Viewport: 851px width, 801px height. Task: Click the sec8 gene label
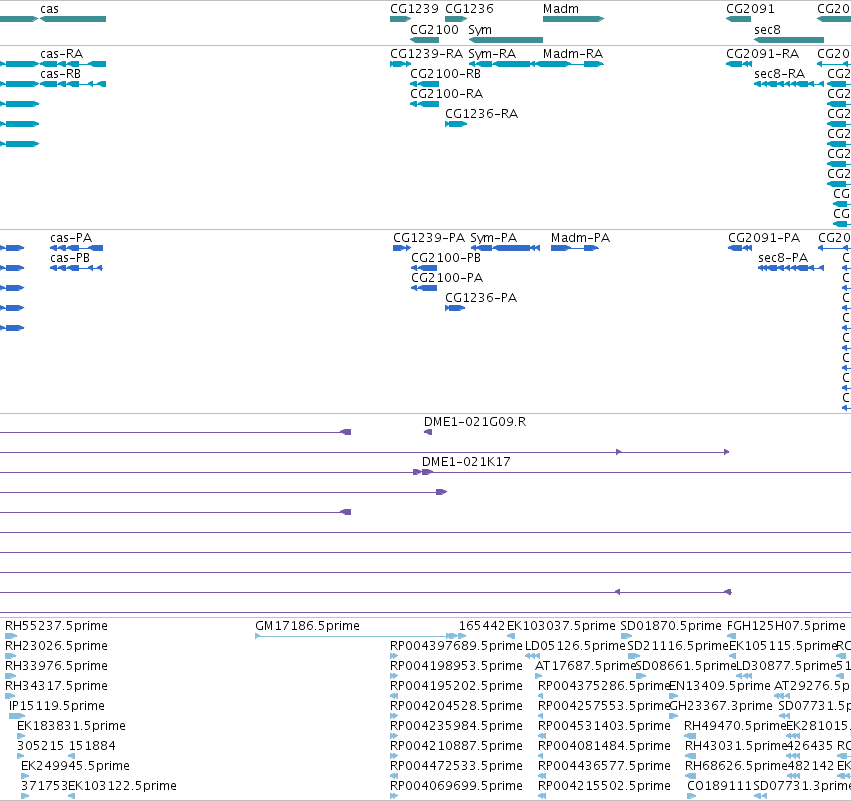click(x=767, y=29)
